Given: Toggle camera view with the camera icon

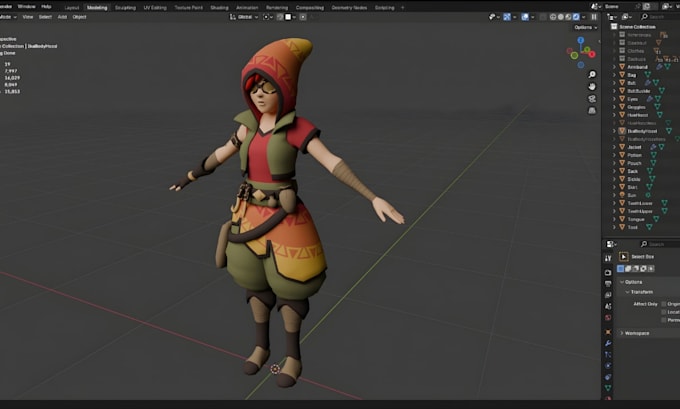Looking at the screenshot, I should tap(592, 99).
